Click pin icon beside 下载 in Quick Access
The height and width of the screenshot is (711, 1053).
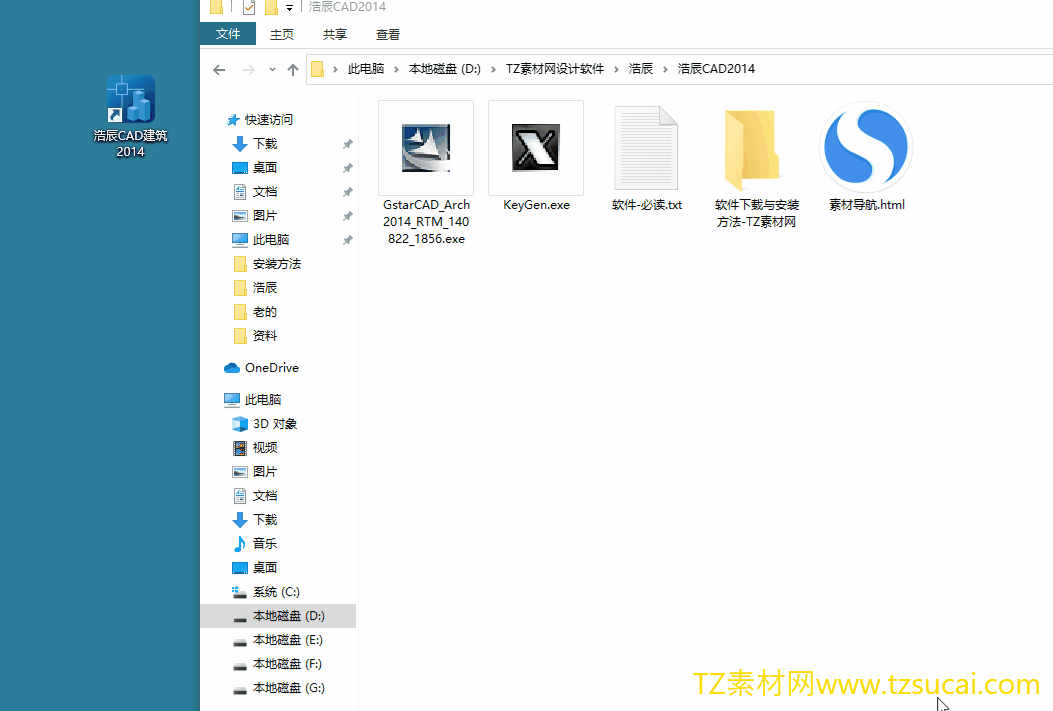tap(347, 144)
